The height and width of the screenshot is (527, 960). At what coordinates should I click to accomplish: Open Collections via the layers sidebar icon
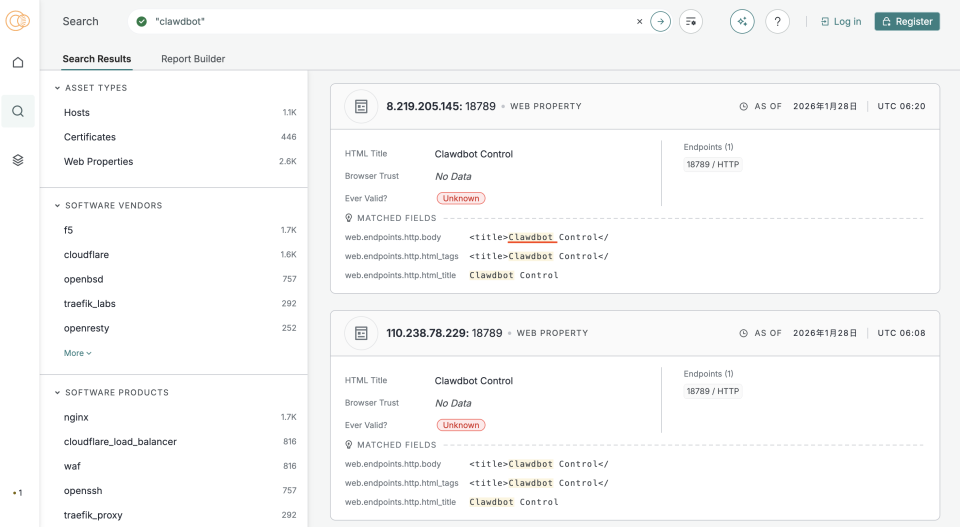(18, 160)
